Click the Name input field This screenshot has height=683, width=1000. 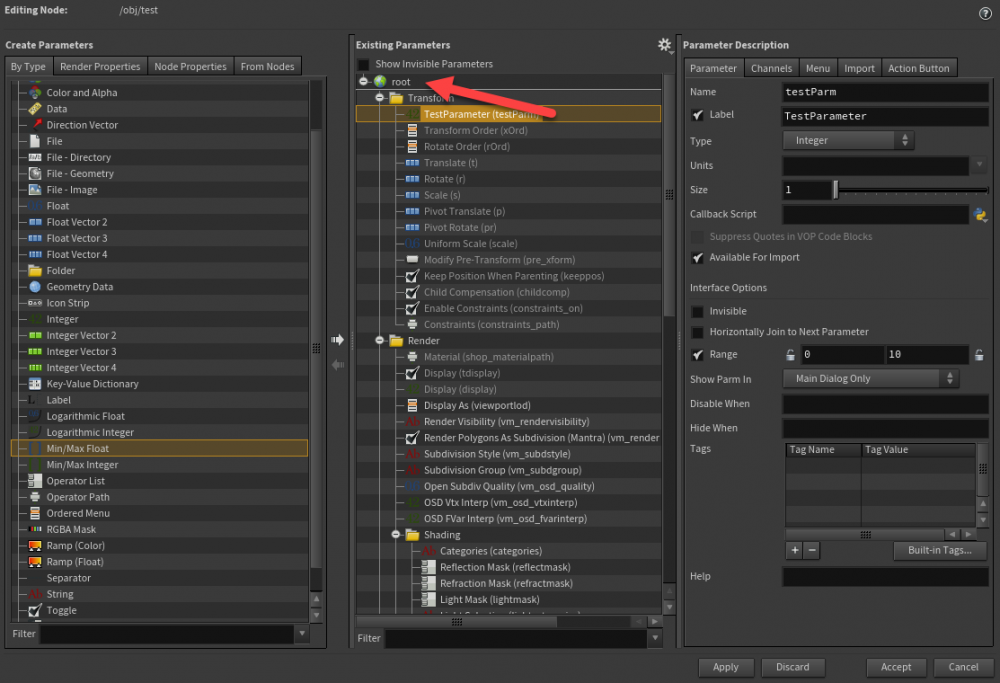coord(885,92)
